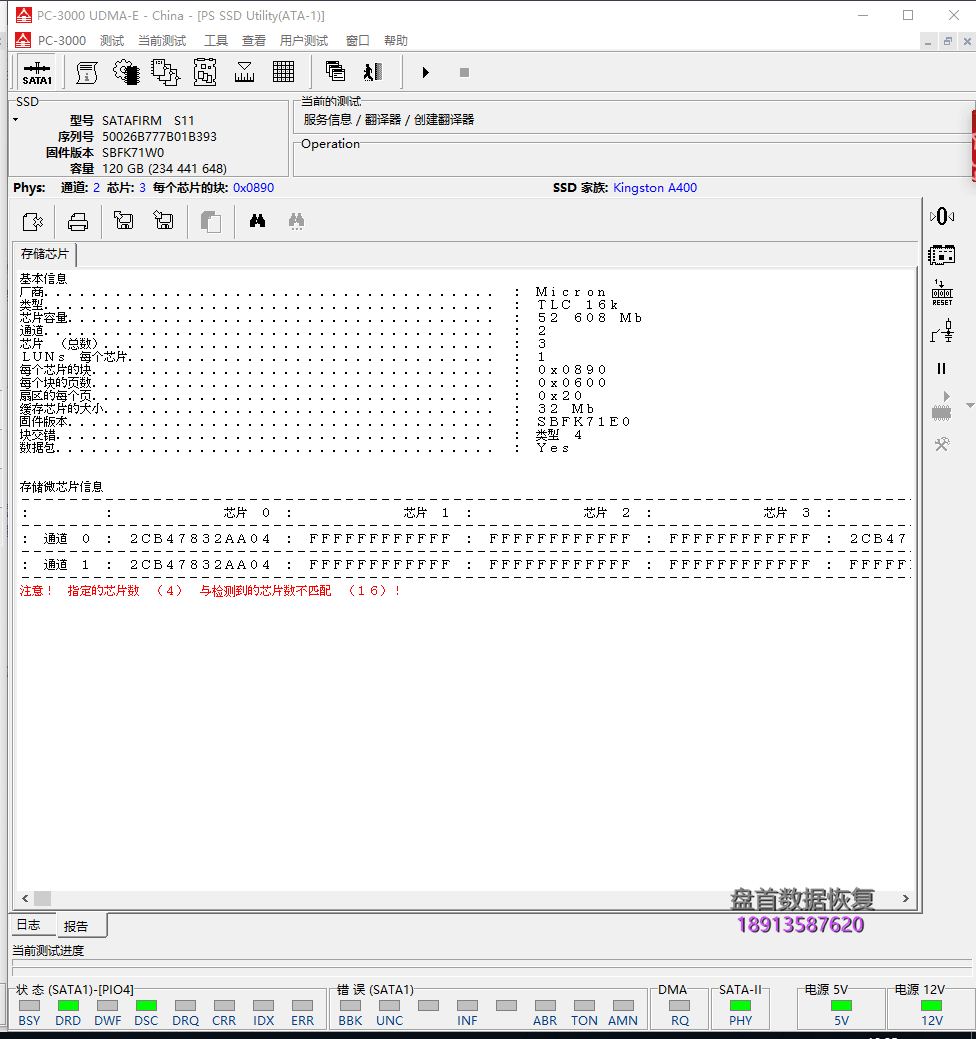Click the clear document icon
The width and height of the screenshot is (976, 1039).
point(32,221)
